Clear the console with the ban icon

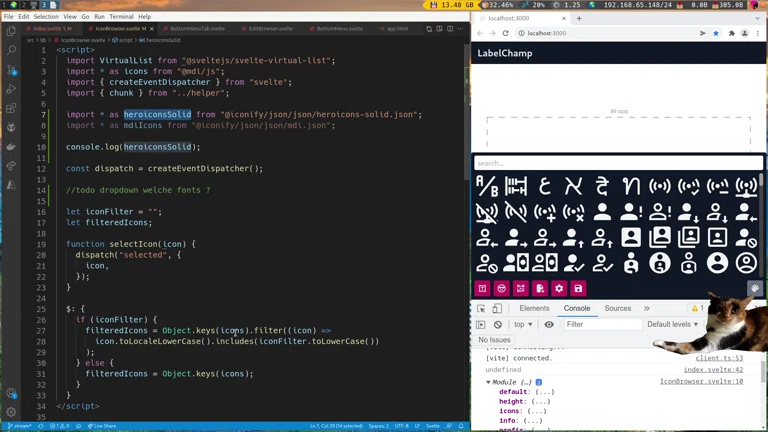[x=498, y=324]
